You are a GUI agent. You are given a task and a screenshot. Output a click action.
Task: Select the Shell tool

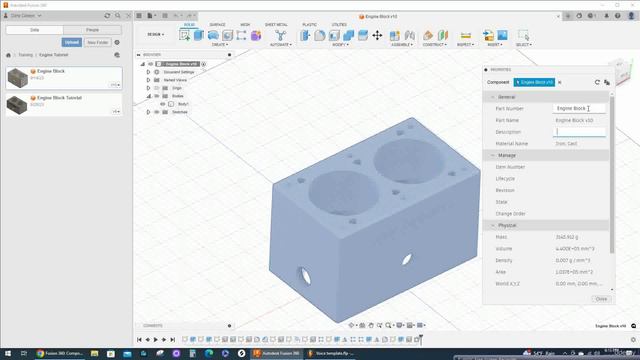coord(334,35)
